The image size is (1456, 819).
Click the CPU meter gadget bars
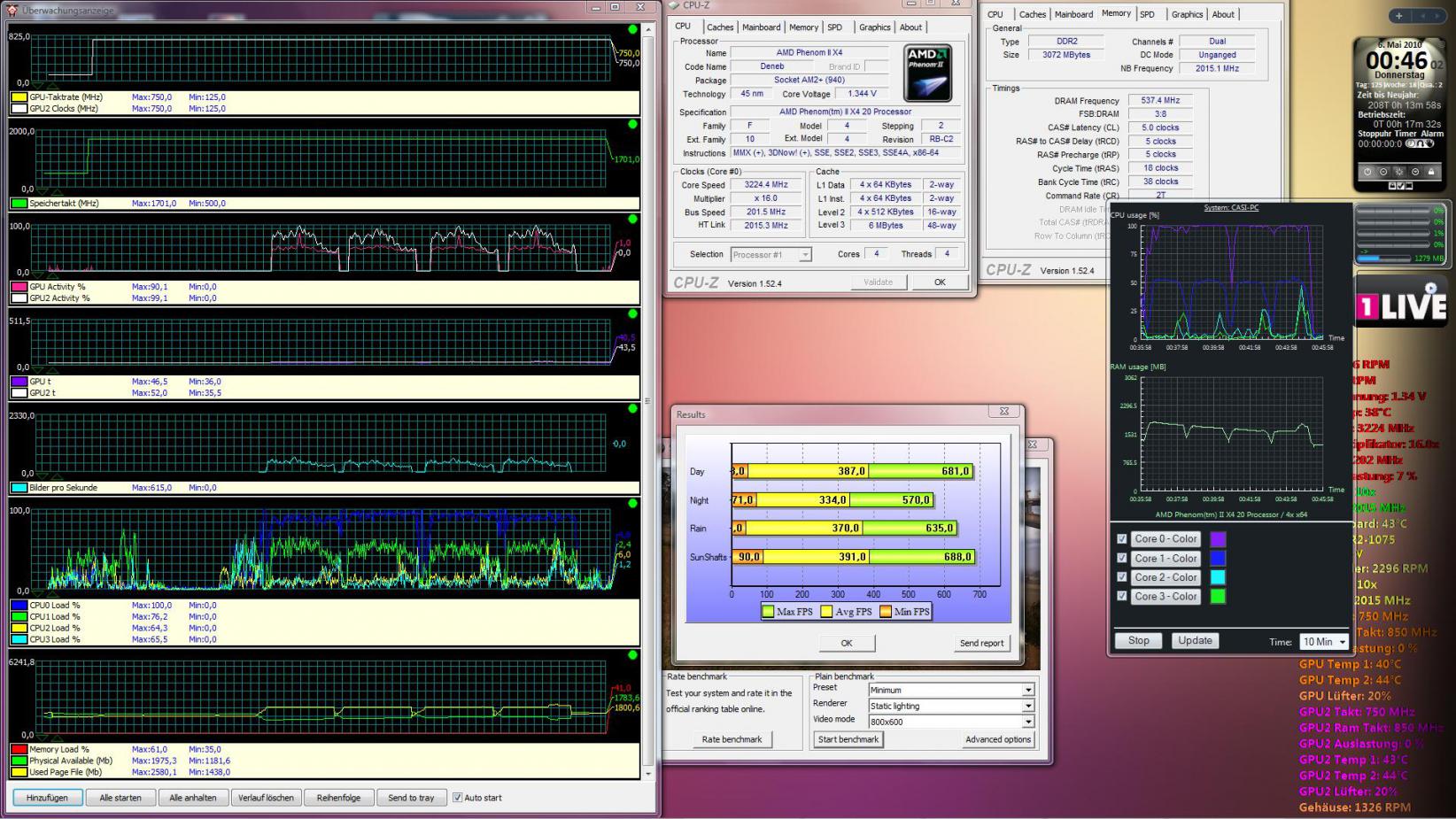click(1400, 235)
